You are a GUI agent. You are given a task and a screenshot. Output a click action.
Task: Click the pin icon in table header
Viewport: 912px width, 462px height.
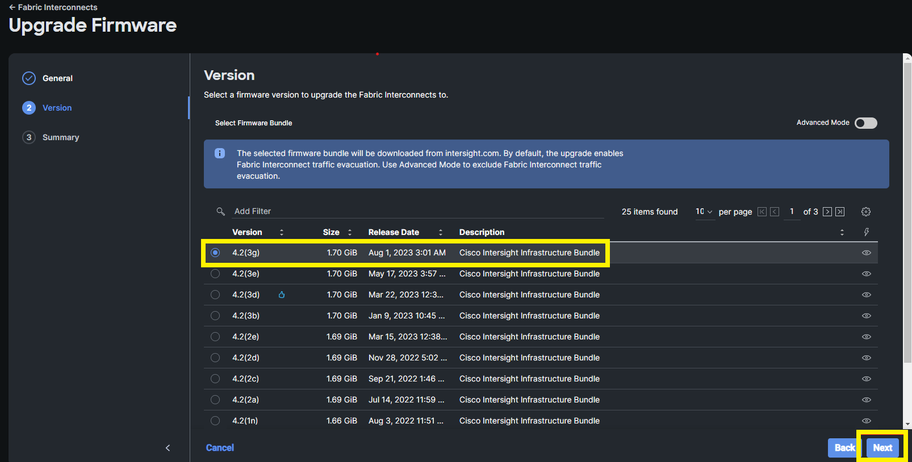pyautogui.click(x=866, y=232)
